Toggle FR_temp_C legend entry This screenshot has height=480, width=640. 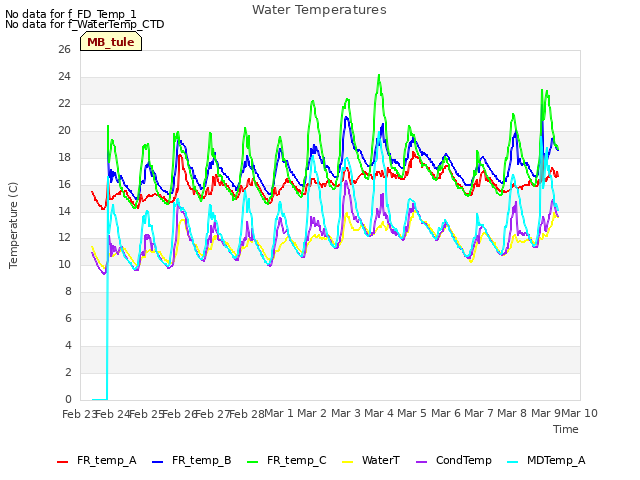(x=287, y=460)
